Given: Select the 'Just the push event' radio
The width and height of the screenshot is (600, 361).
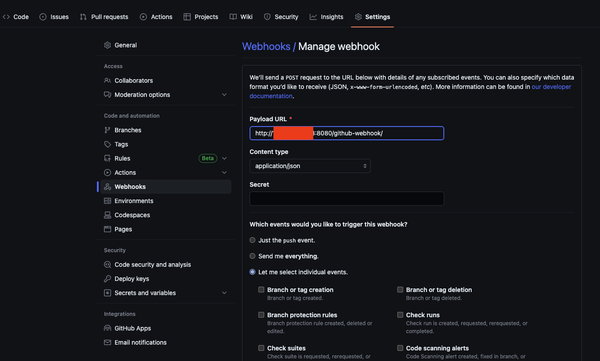Looking at the screenshot, I should click(252, 240).
